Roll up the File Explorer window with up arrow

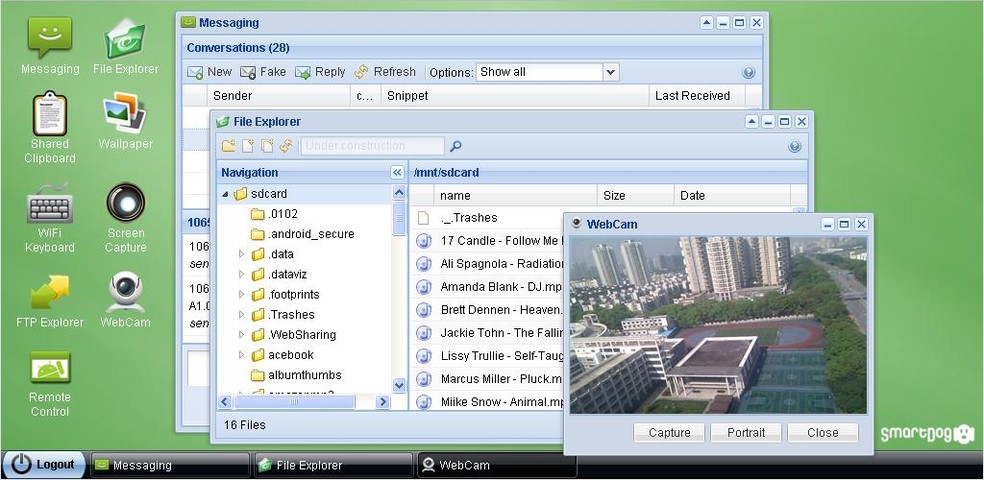point(752,122)
